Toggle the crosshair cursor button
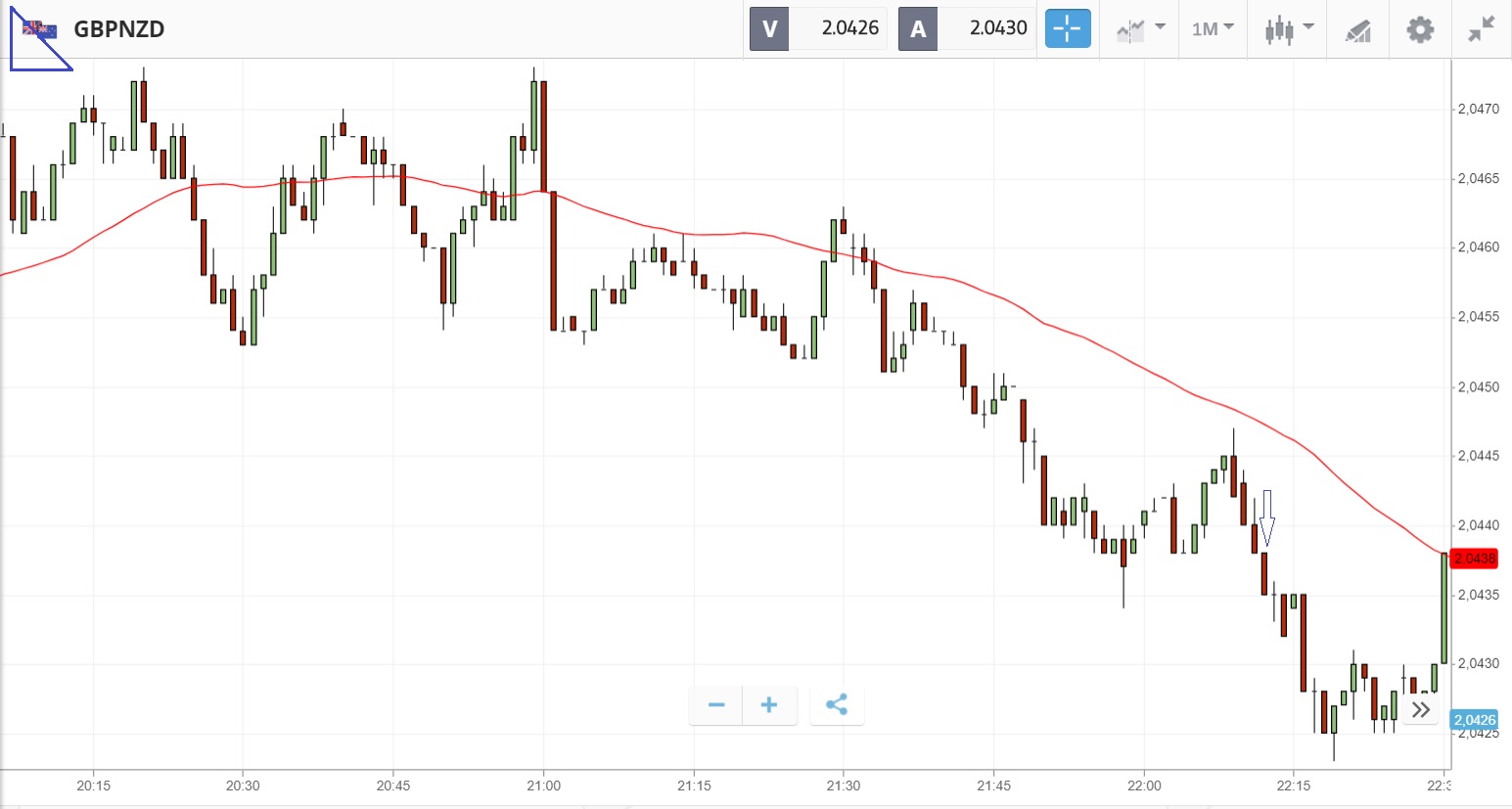 (x=1067, y=28)
